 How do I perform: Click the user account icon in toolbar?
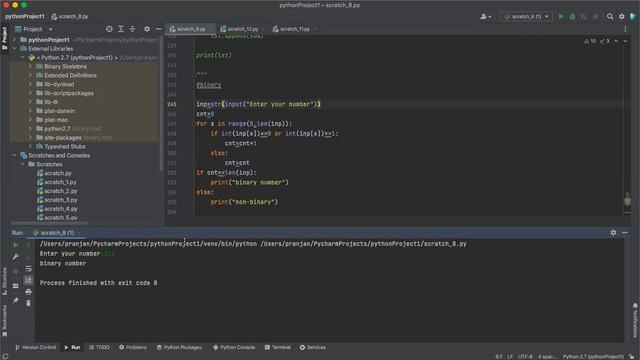[485, 16]
